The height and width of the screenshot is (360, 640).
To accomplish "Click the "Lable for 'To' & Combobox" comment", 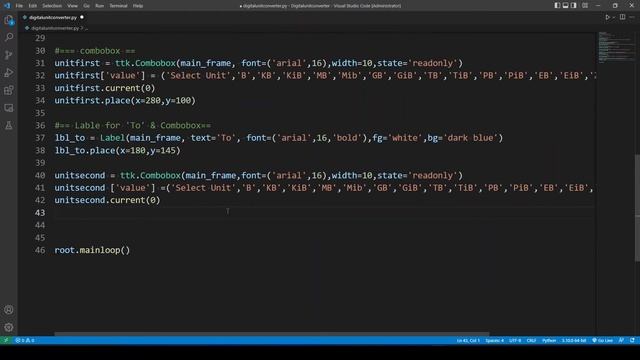I will (133, 126).
